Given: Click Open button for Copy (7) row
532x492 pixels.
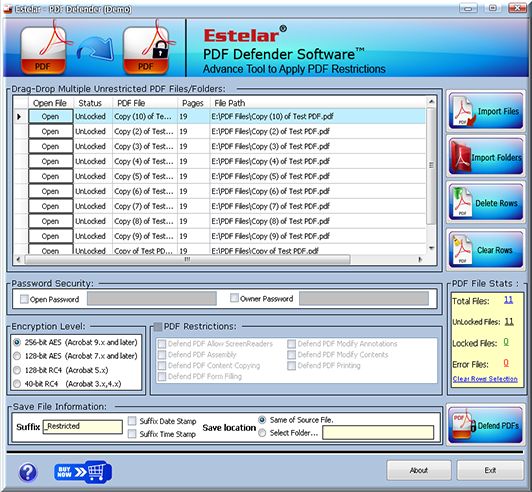Looking at the screenshot, I should click(x=51, y=206).
